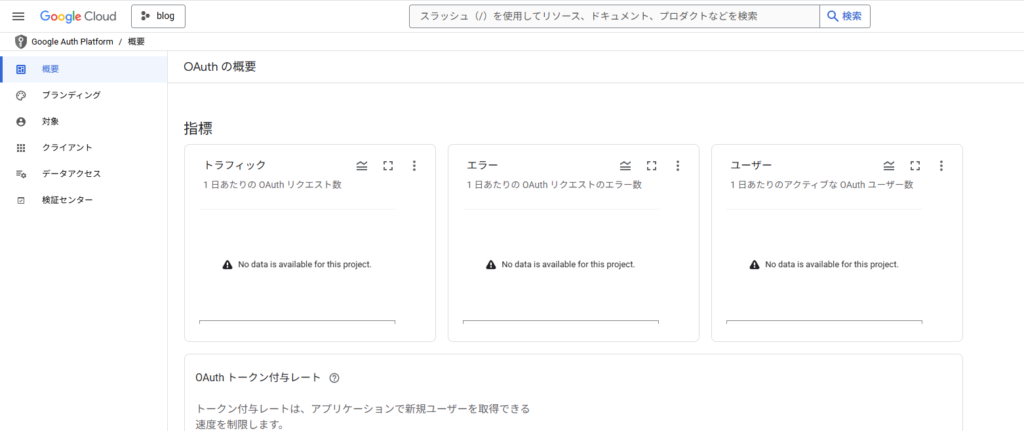The image size is (1024, 431).
Task: Open the ブランディング sidebar item
Action: (84, 95)
